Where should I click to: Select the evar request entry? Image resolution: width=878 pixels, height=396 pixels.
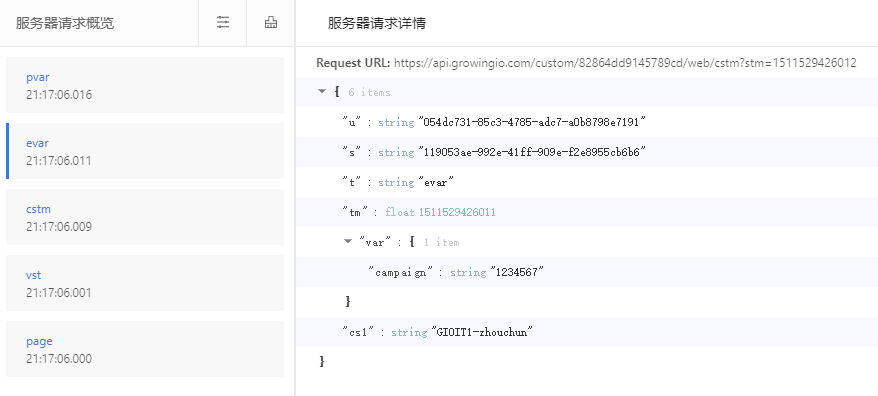(x=145, y=151)
